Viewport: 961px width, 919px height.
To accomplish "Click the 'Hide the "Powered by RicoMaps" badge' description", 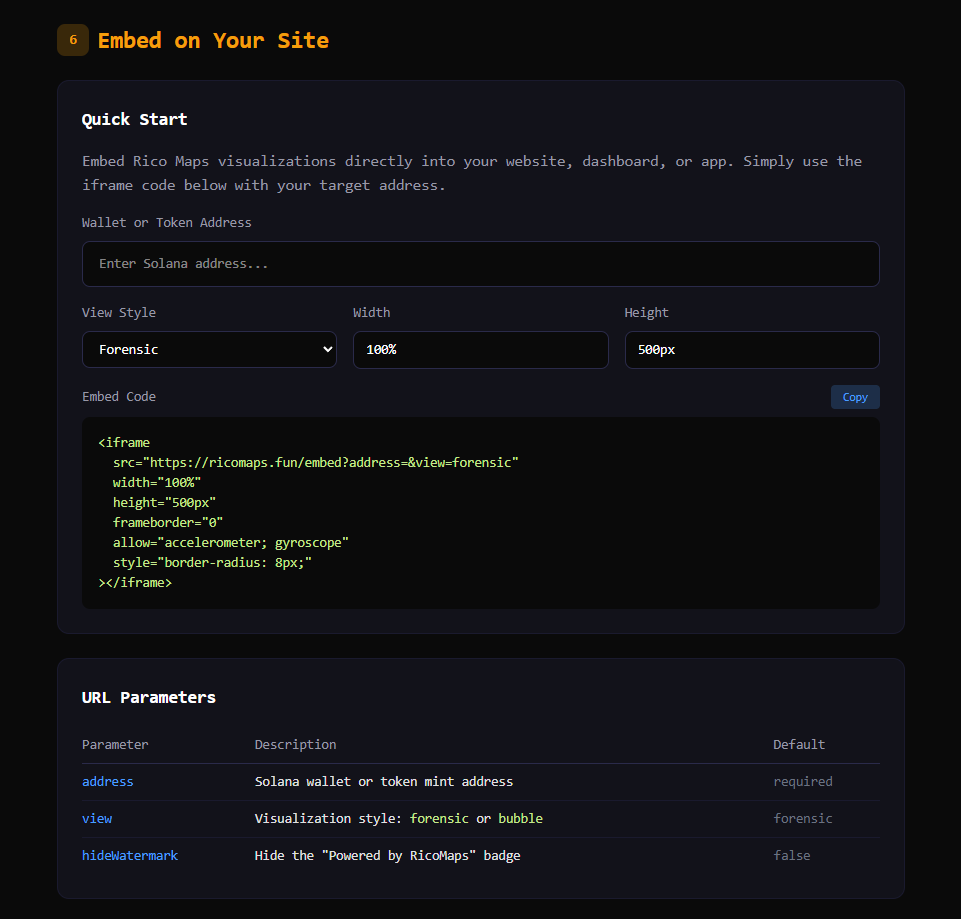I will 387,855.
